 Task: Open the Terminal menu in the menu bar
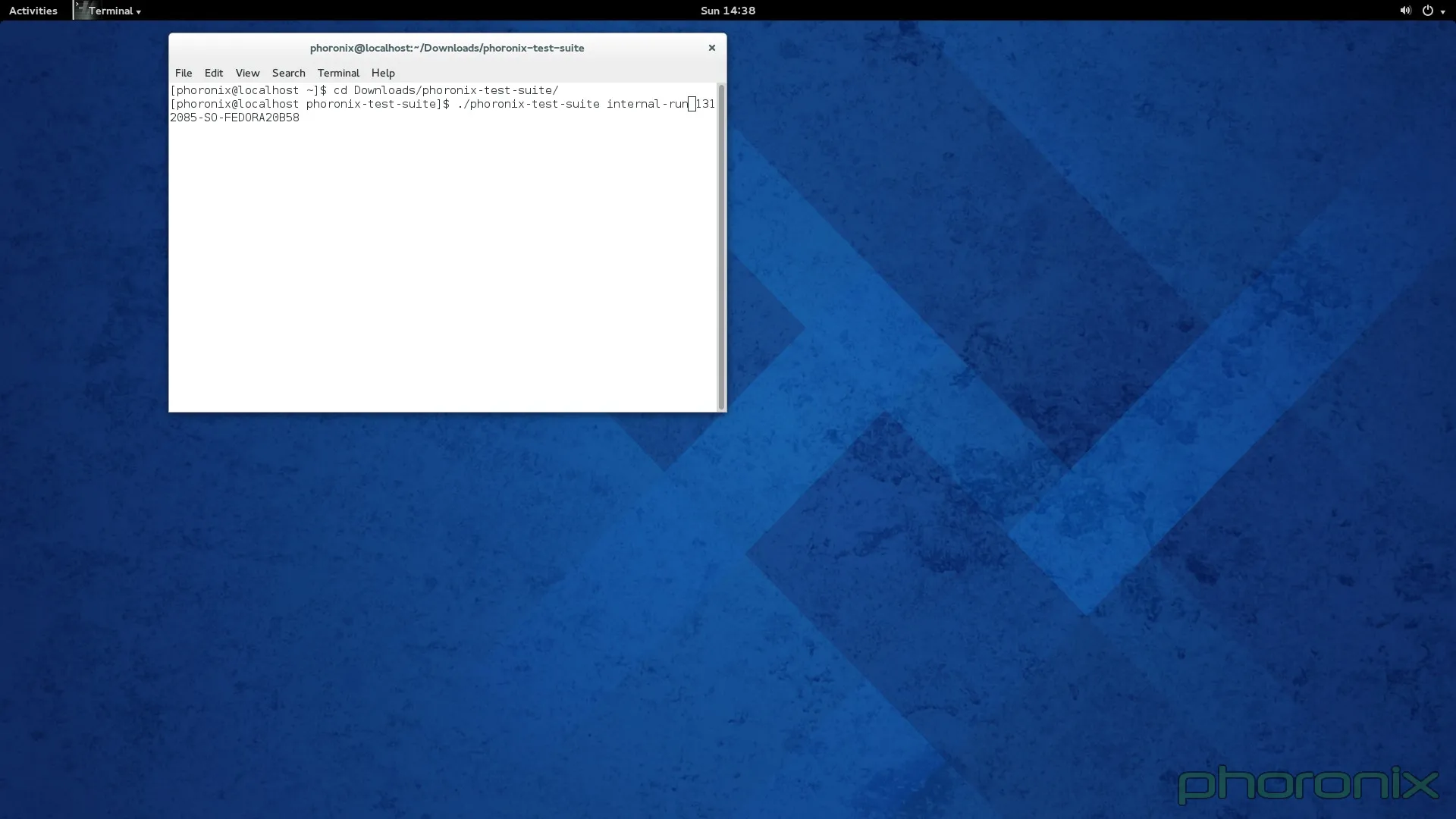click(x=338, y=73)
